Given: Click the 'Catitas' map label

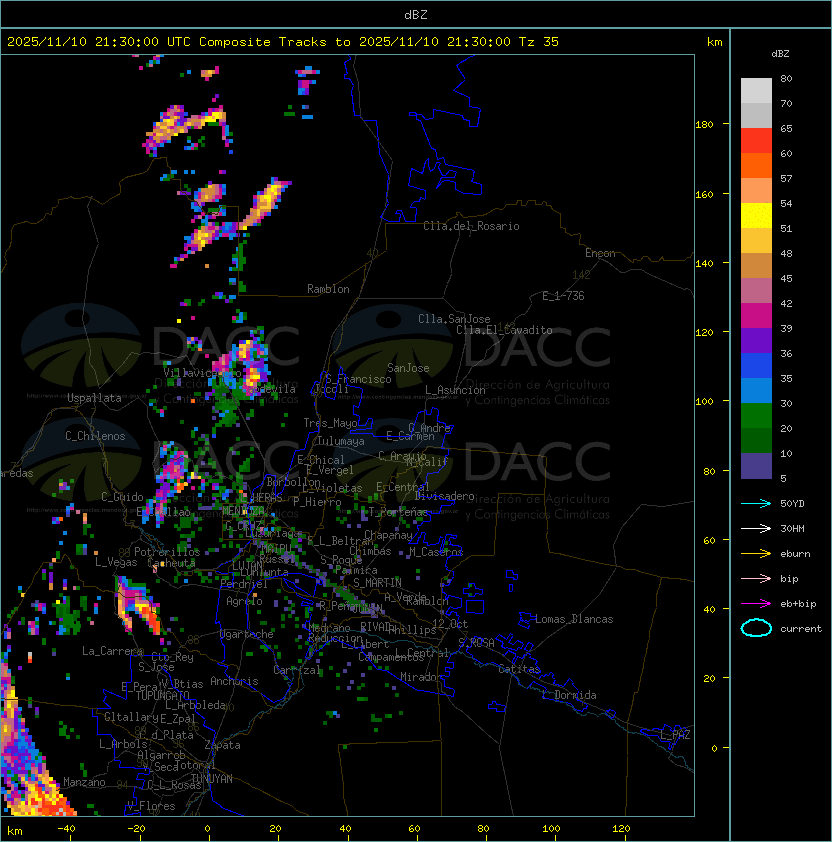Looking at the screenshot, I should pyautogui.click(x=519, y=669).
